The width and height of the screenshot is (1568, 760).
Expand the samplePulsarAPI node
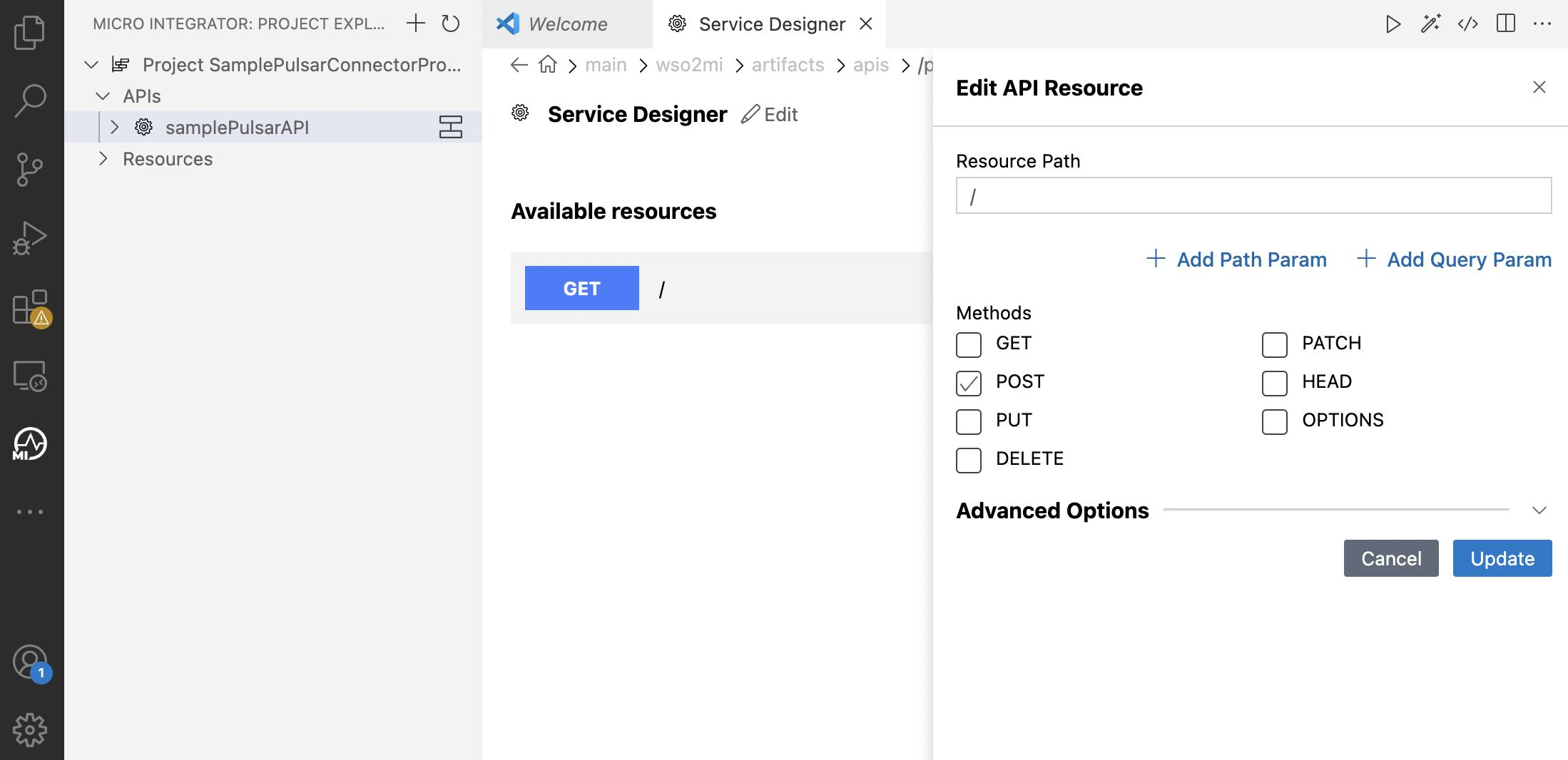pos(114,127)
